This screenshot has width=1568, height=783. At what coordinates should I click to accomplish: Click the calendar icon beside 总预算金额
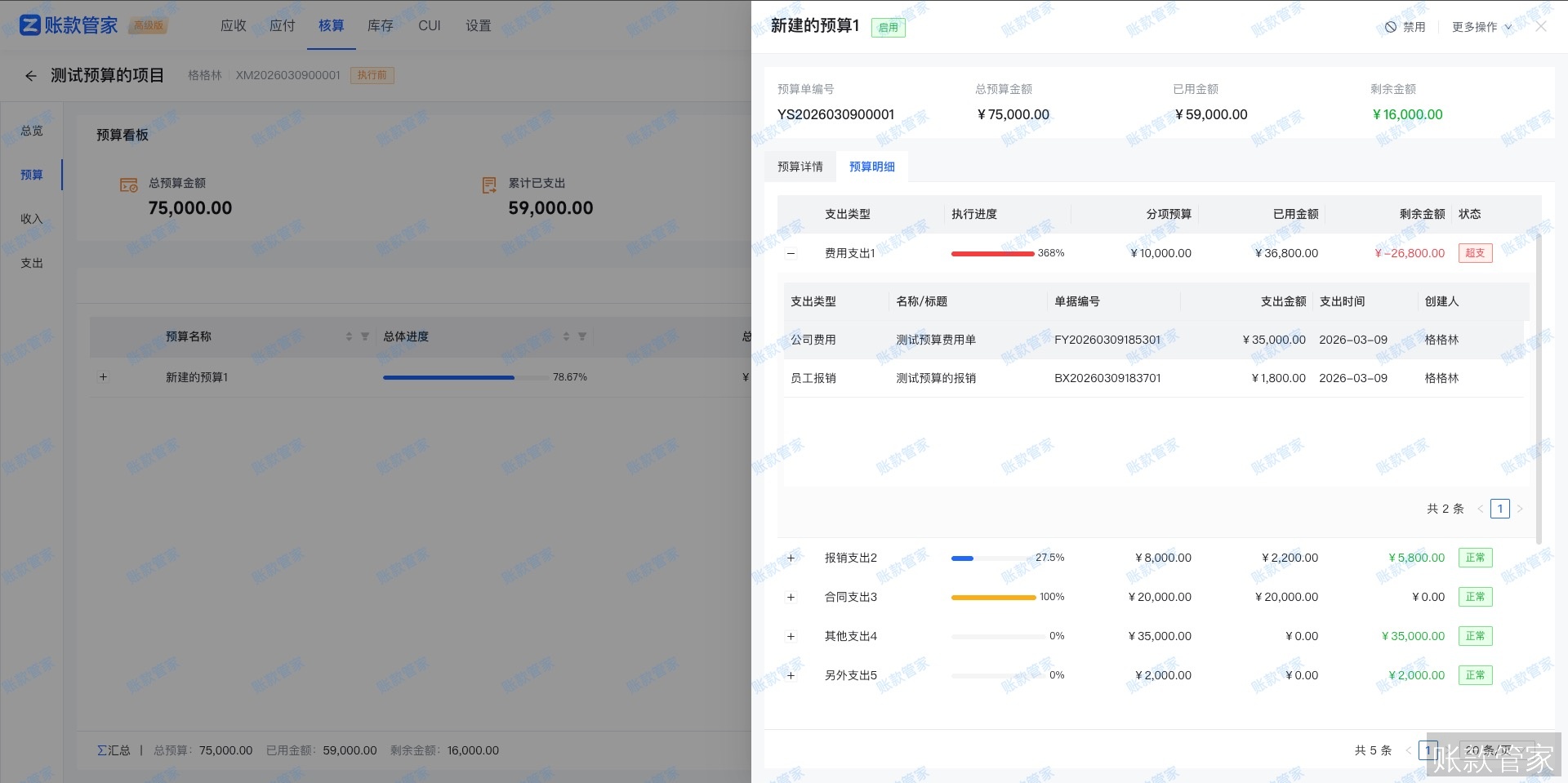click(x=127, y=185)
